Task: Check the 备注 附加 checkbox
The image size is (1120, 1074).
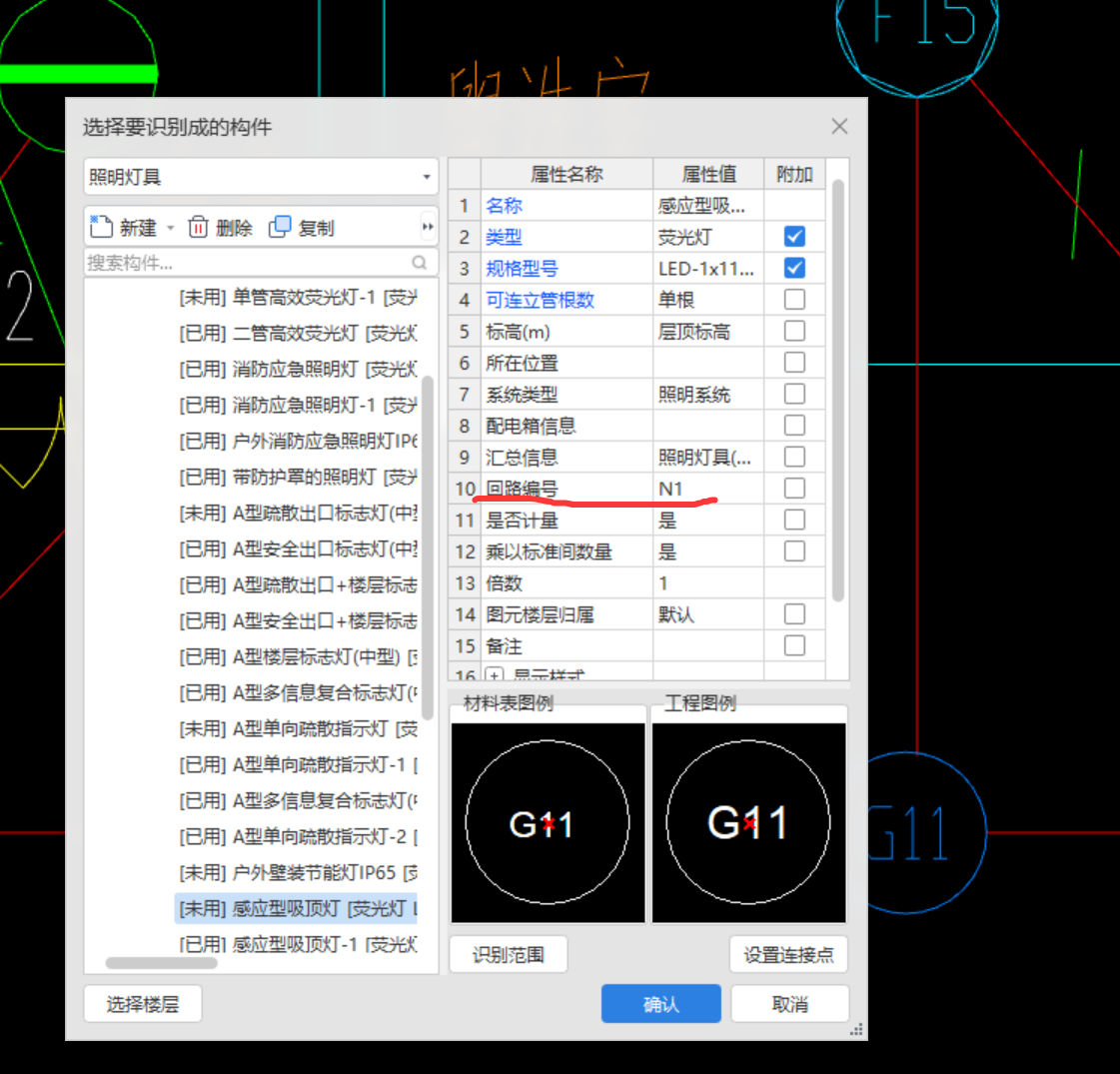Action: pyautogui.click(x=794, y=644)
